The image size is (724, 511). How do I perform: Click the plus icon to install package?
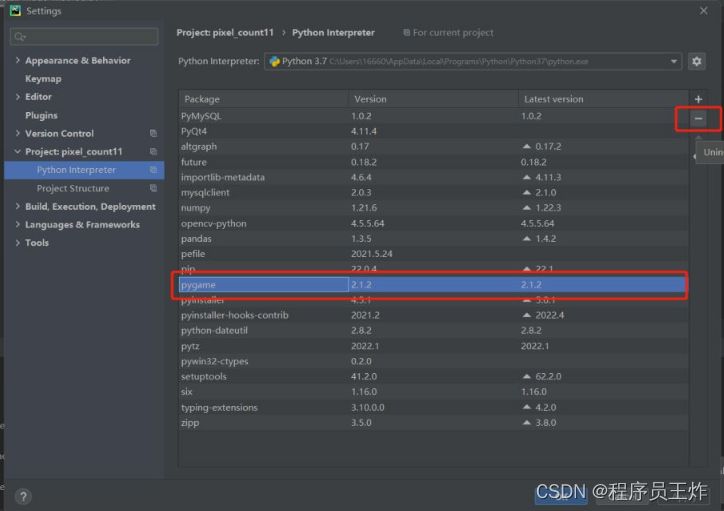point(698,99)
